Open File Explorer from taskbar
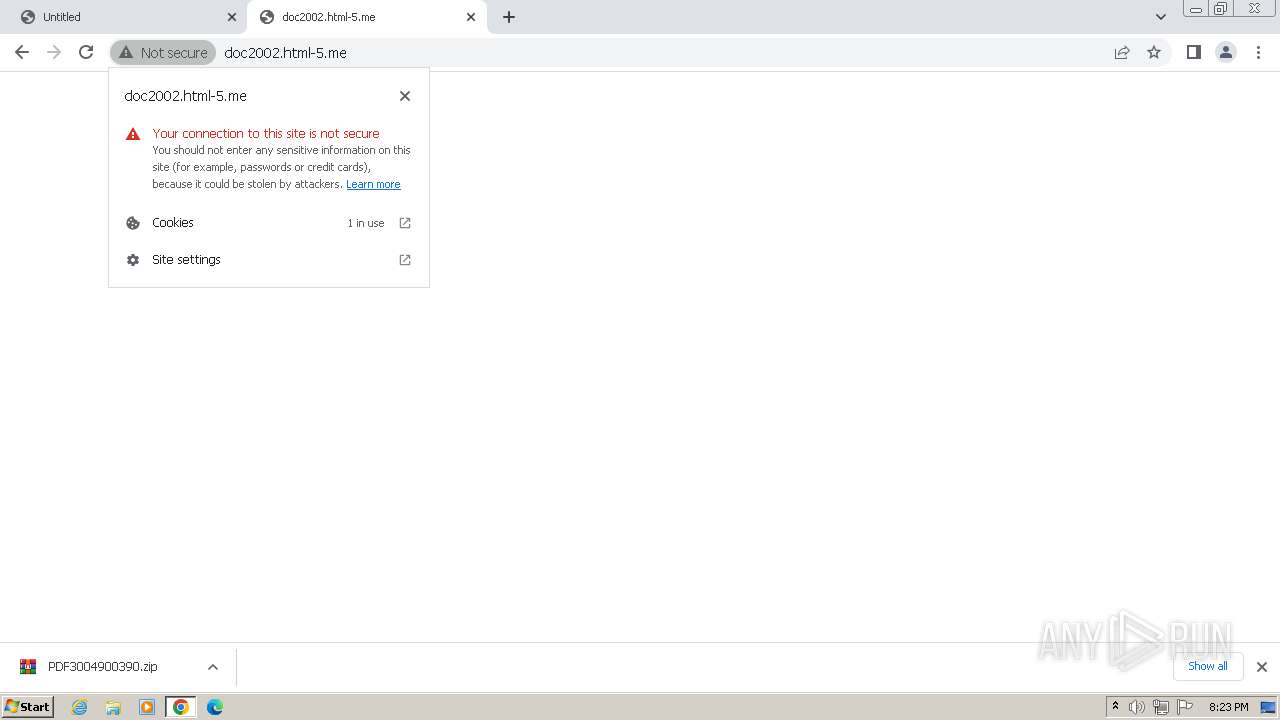This screenshot has height=720, width=1280. (113, 707)
